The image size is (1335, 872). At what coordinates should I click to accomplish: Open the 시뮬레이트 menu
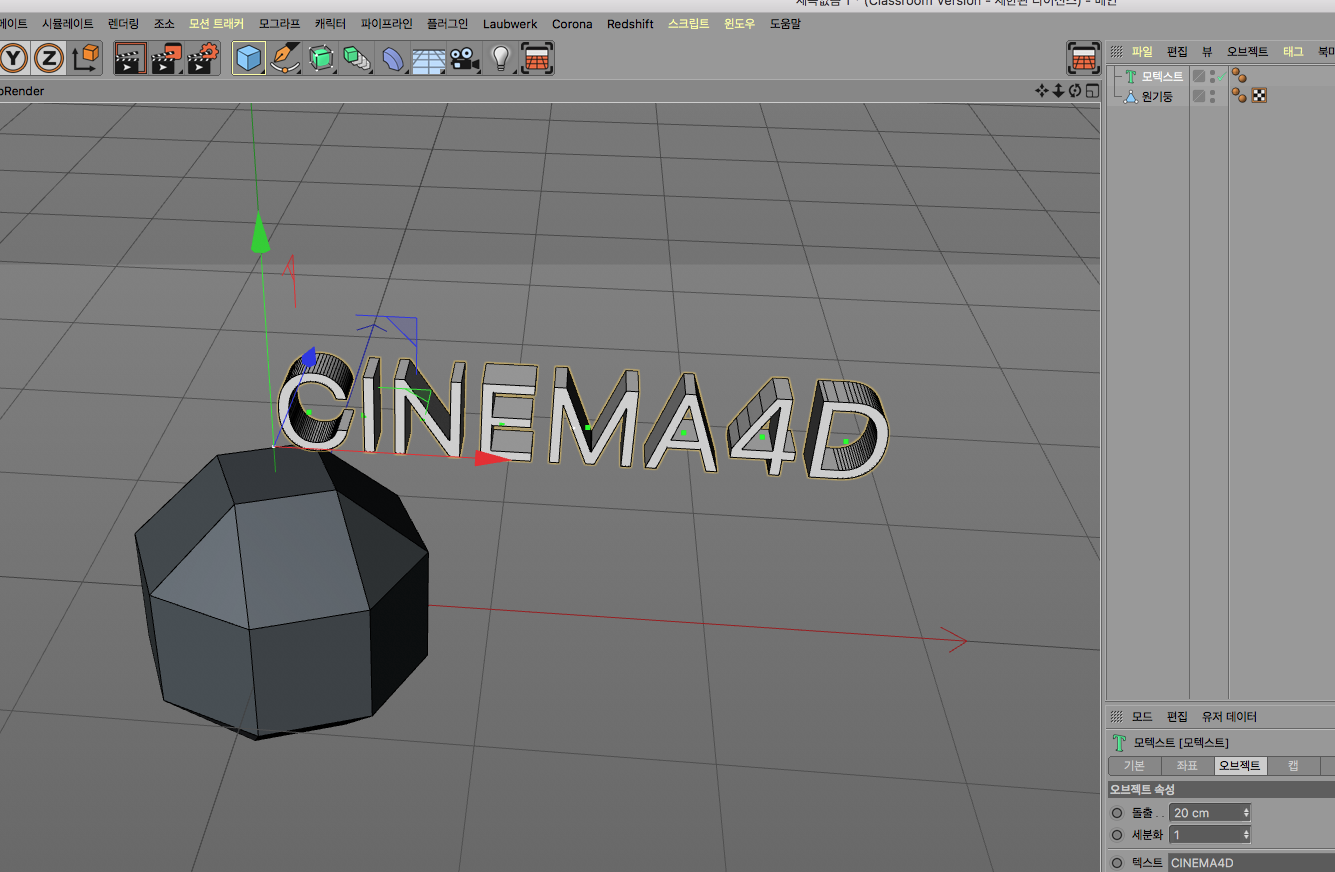coord(67,24)
